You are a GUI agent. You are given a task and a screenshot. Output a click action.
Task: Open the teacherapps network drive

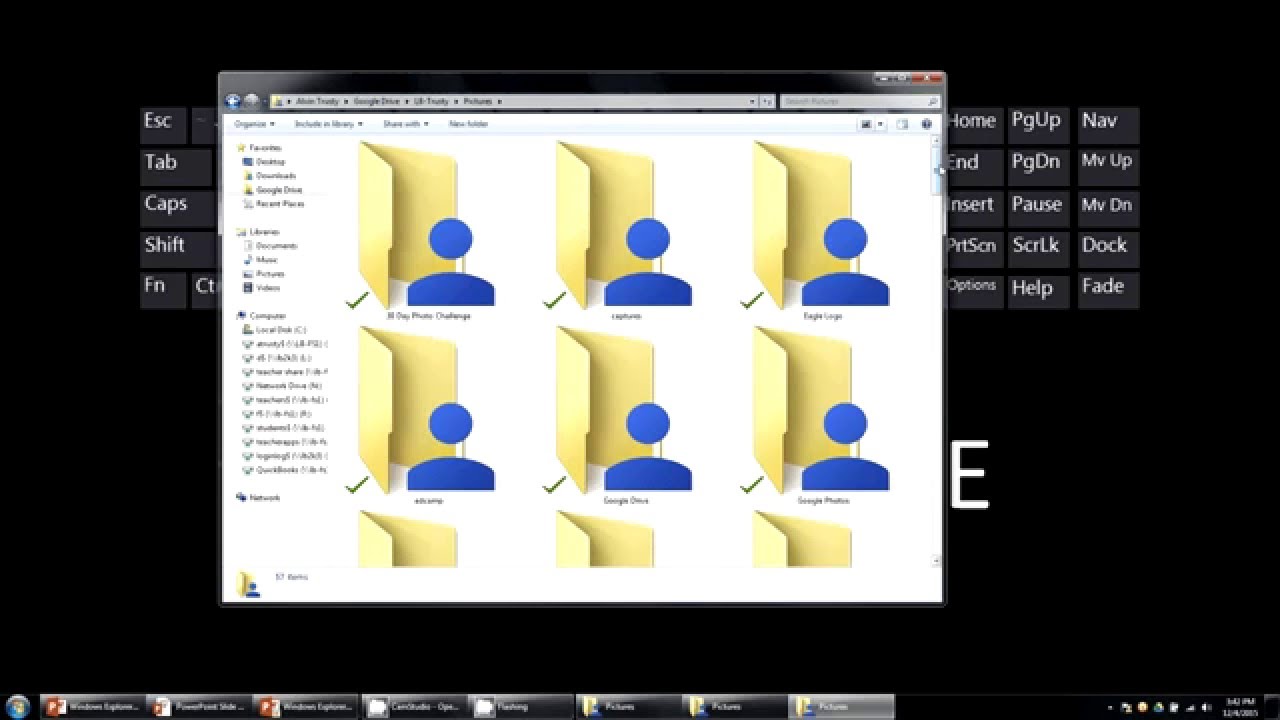(x=285, y=441)
